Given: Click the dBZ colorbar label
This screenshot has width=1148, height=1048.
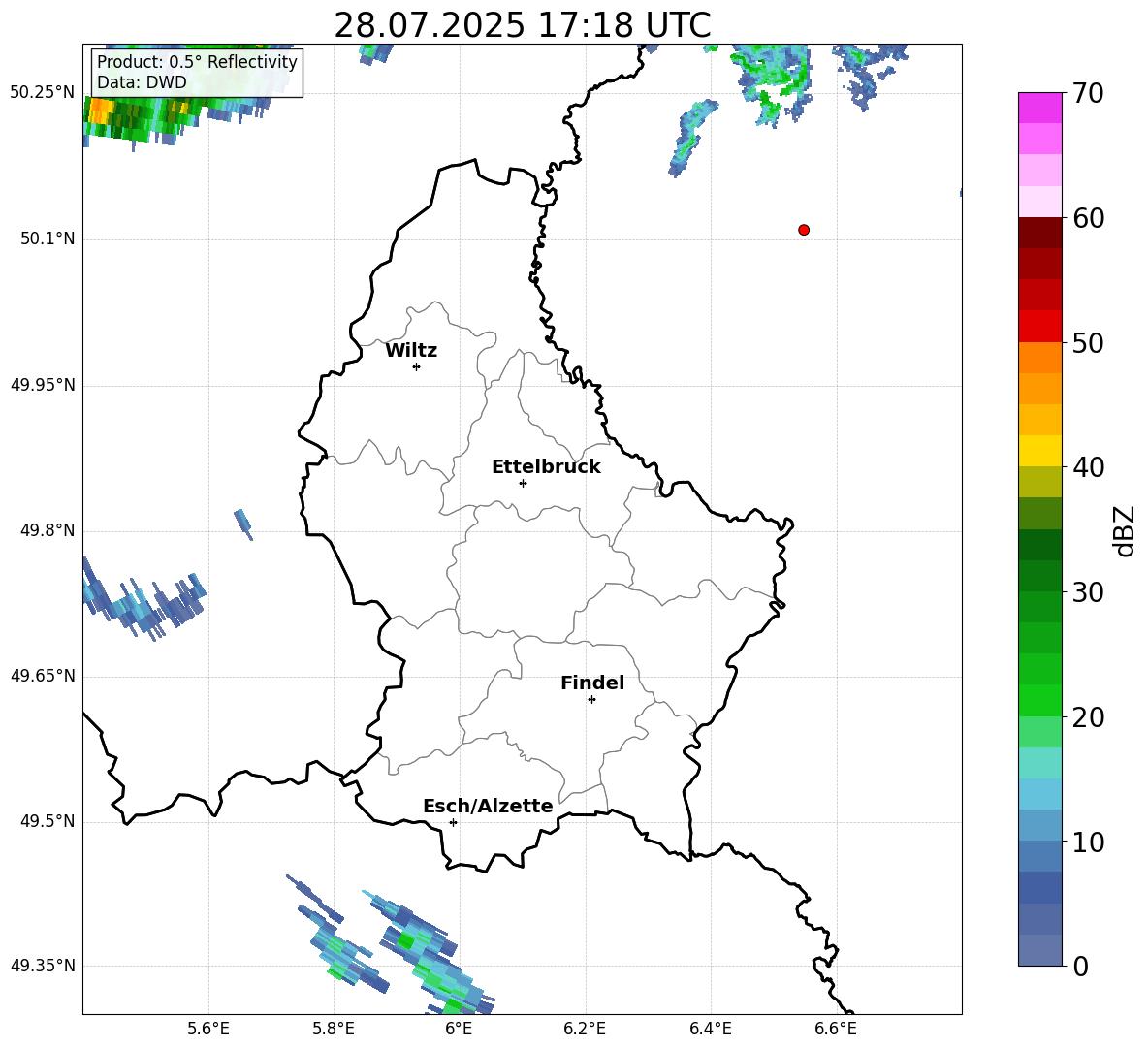Looking at the screenshot, I should [1123, 530].
